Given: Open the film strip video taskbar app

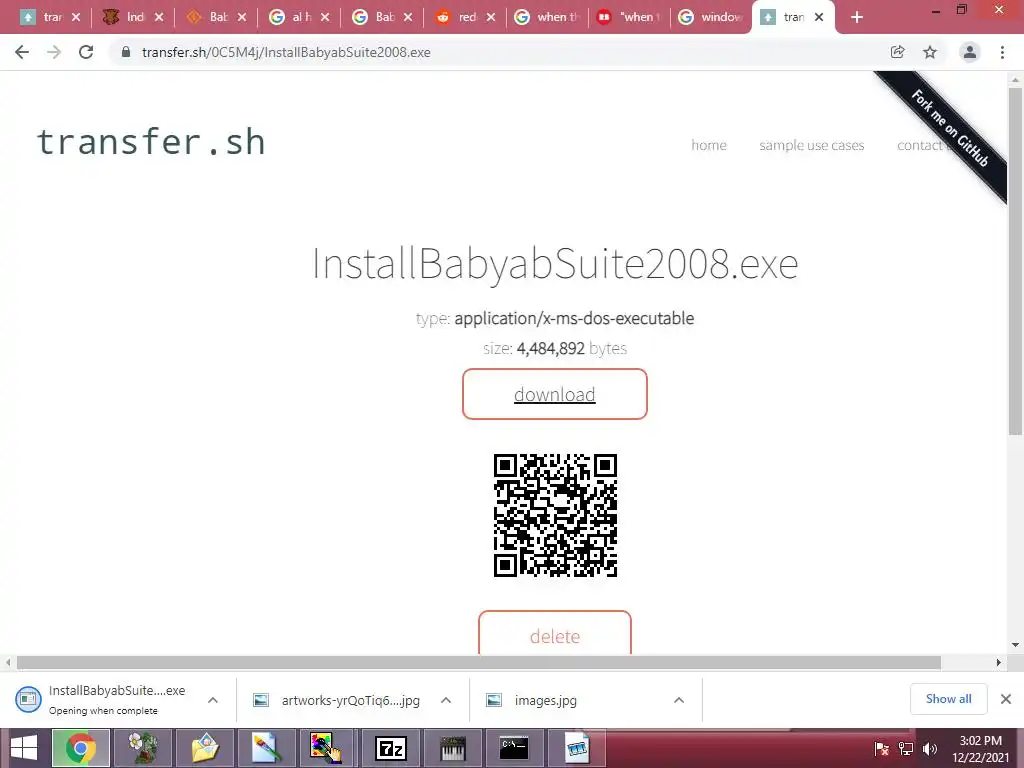Looking at the screenshot, I should (577, 748).
